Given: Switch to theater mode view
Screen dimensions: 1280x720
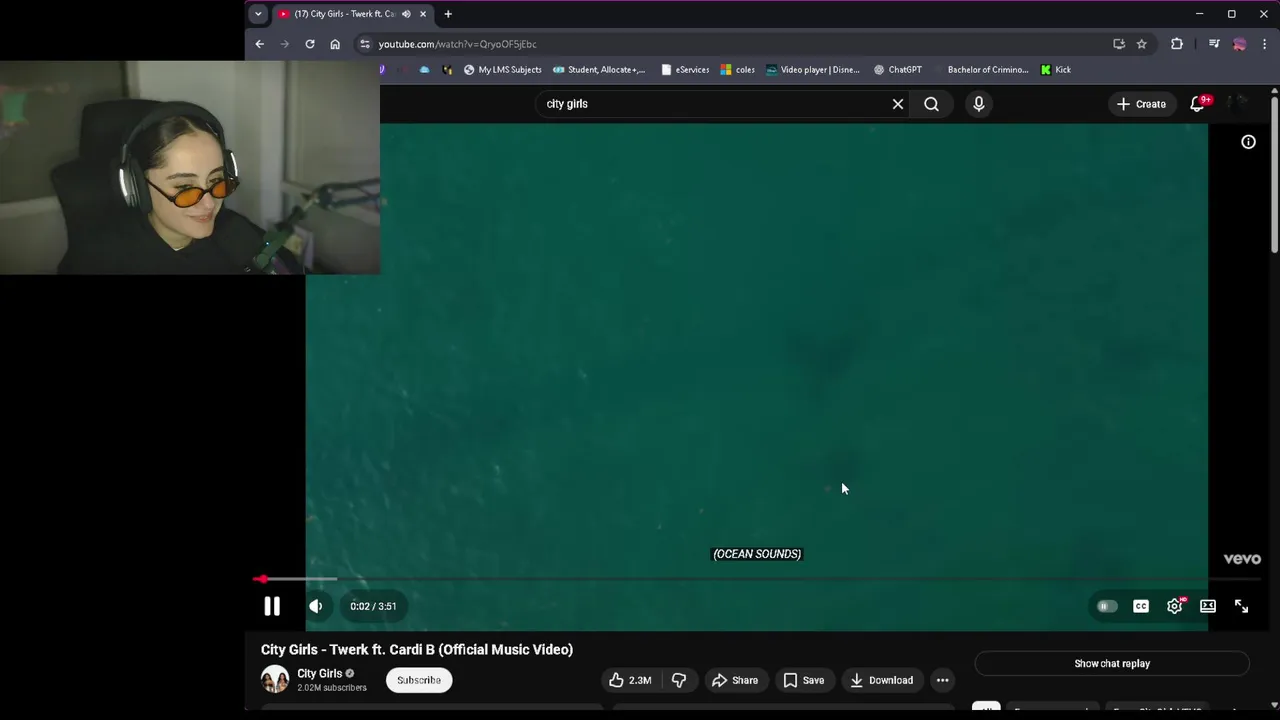Looking at the screenshot, I should pyautogui.click(x=1208, y=606).
